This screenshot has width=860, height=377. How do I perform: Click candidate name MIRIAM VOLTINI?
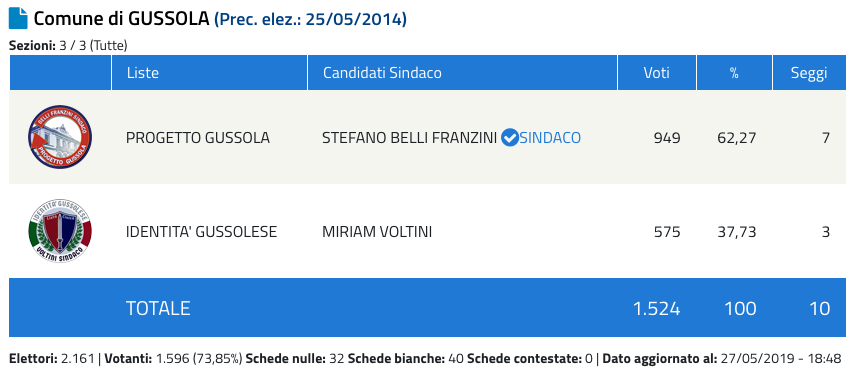tap(377, 232)
